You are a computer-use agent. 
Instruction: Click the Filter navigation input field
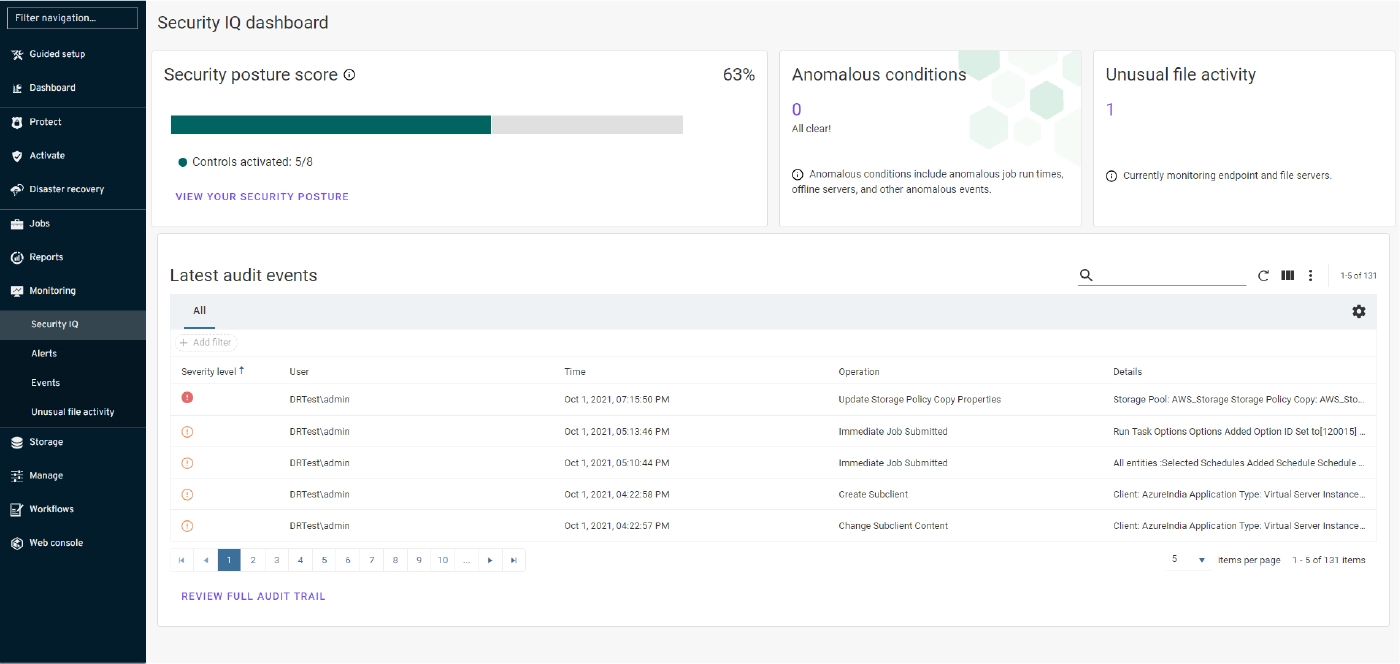73,18
